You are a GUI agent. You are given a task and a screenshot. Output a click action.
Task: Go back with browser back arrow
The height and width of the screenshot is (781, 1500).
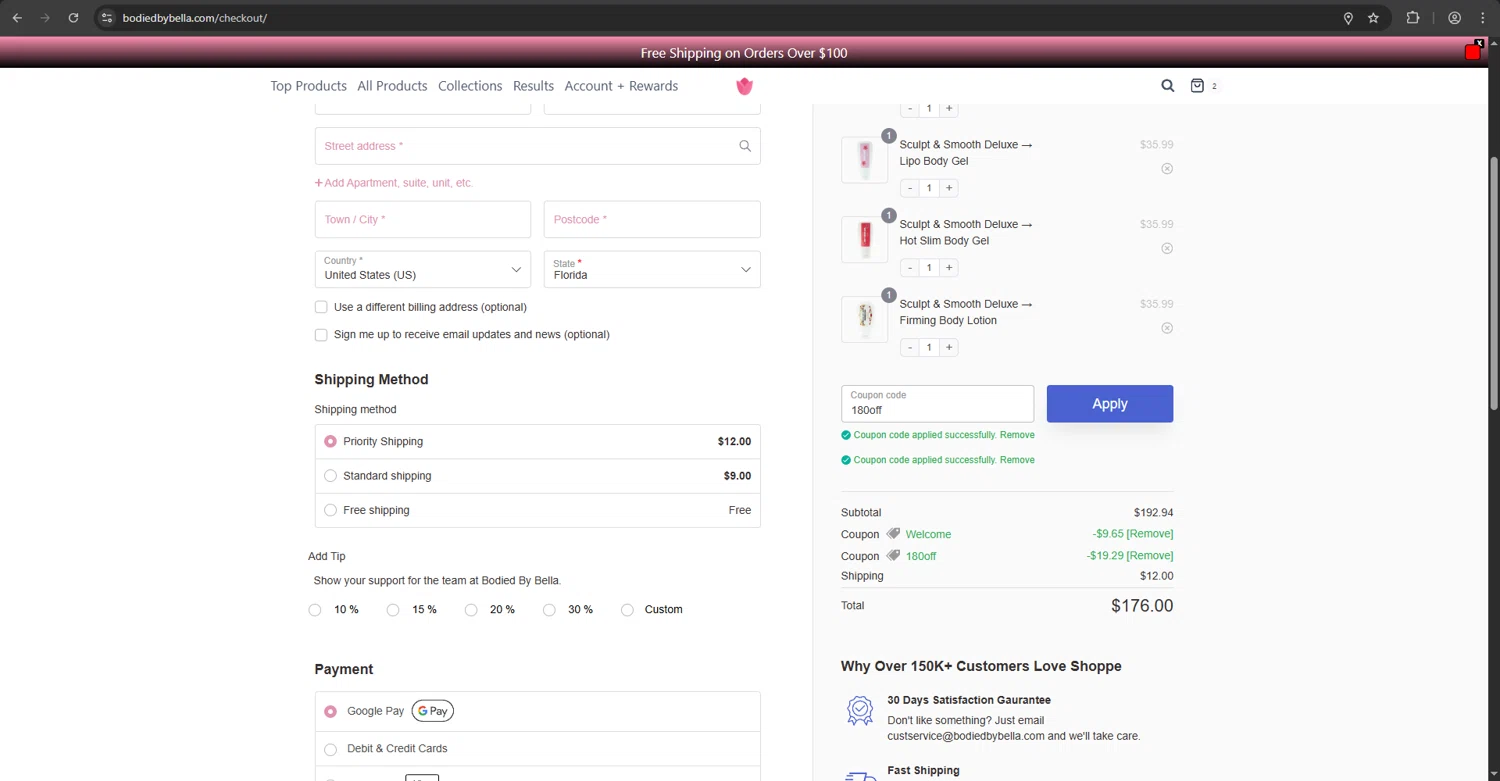(x=17, y=18)
